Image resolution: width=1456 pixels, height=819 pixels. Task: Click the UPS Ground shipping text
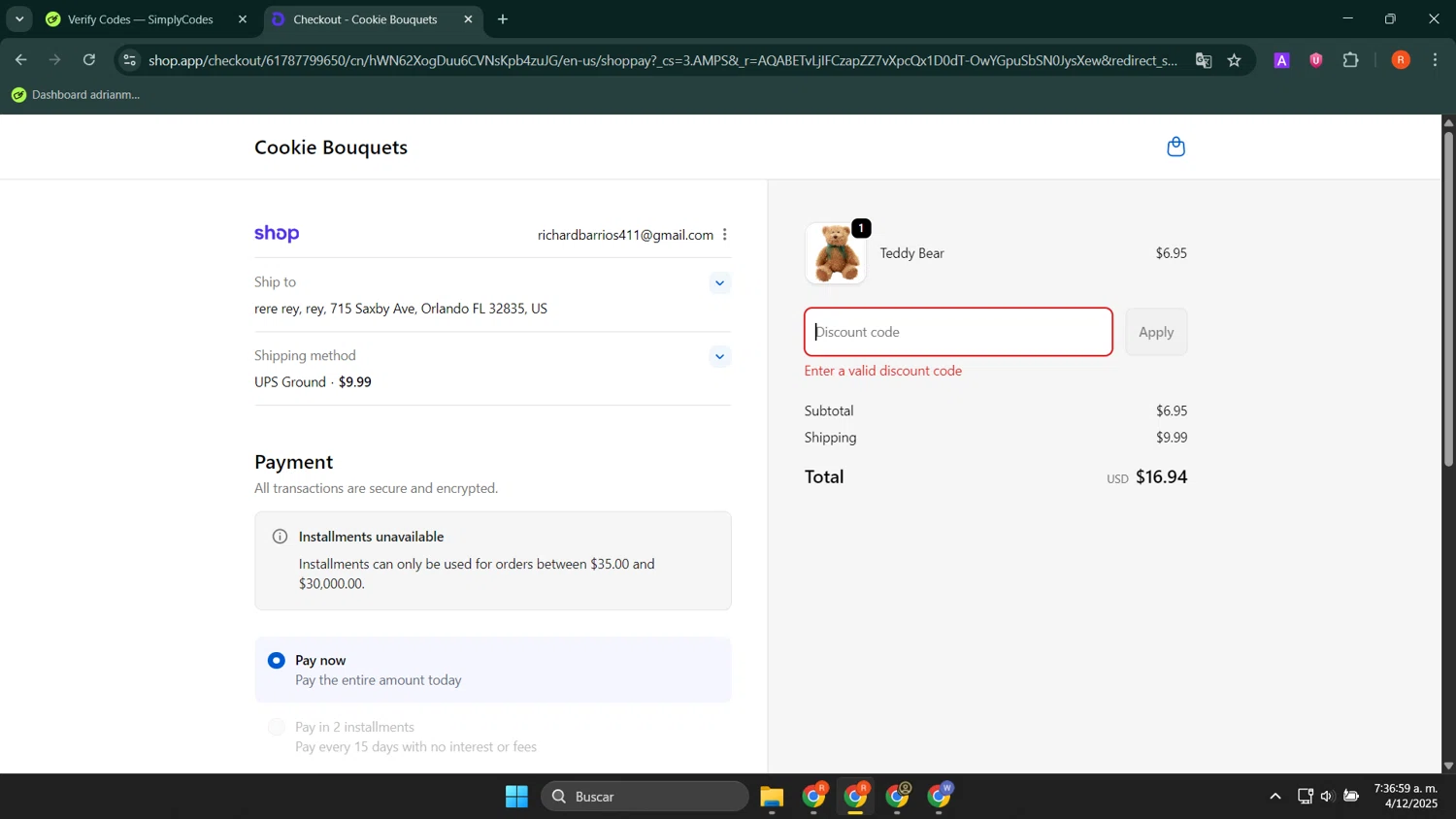(x=290, y=382)
